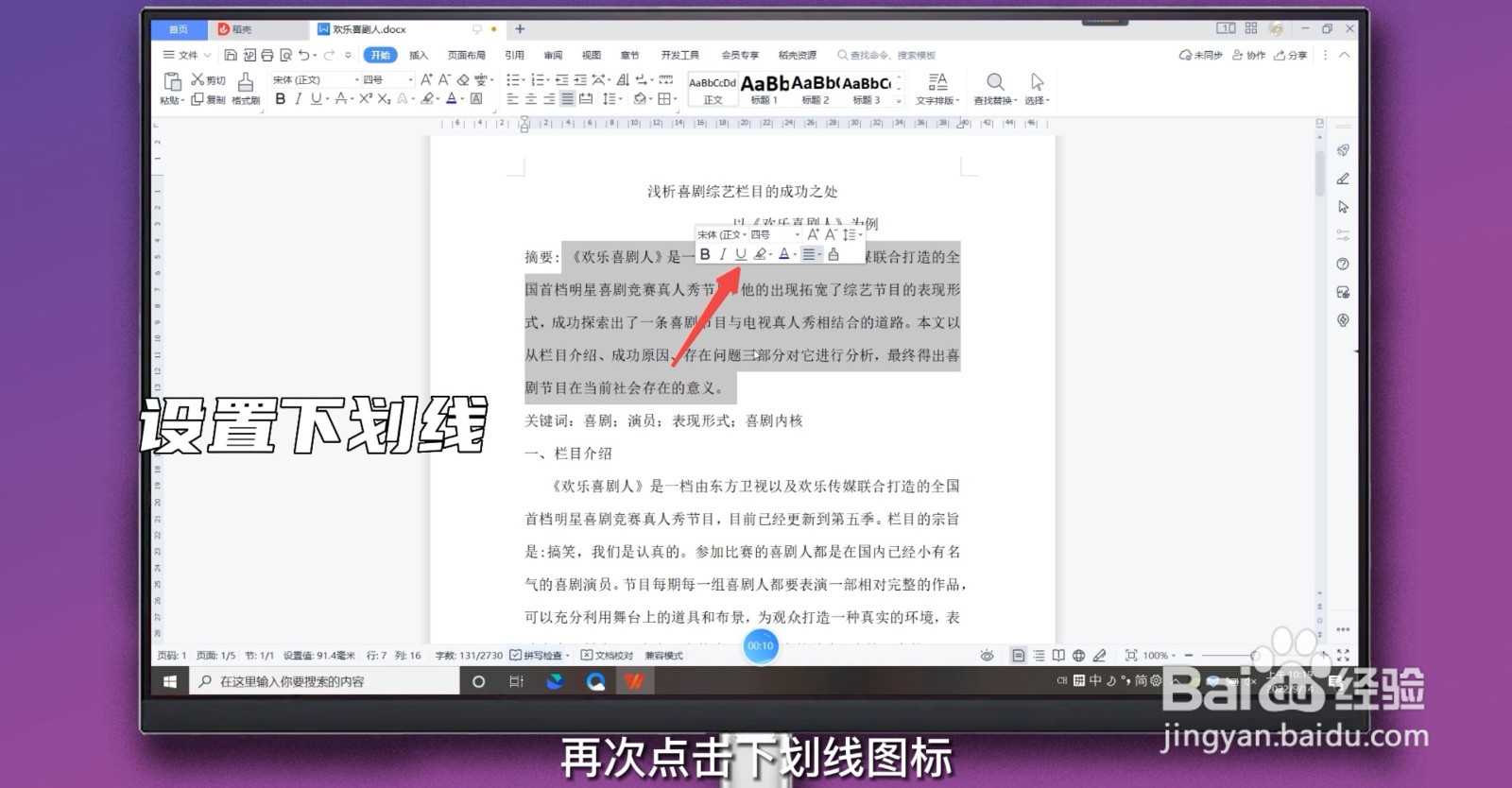Open 查找替换 magnifier tool
1512x788 pixels.
coord(995,88)
